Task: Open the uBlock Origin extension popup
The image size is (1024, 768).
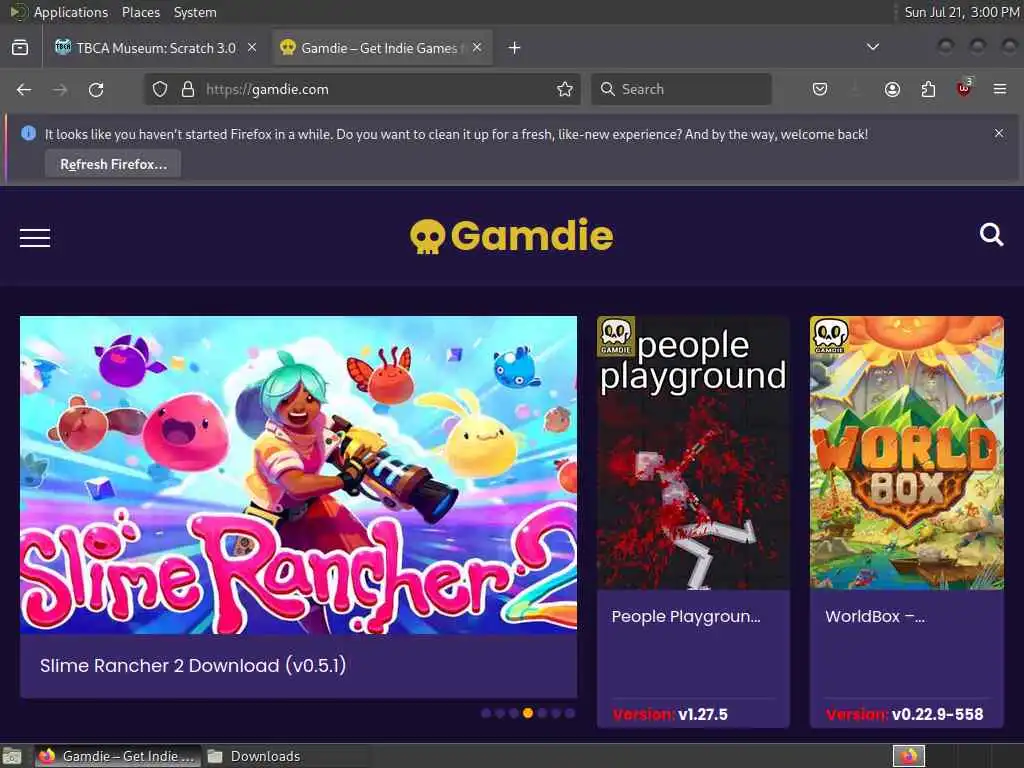Action: pos(964,88)
